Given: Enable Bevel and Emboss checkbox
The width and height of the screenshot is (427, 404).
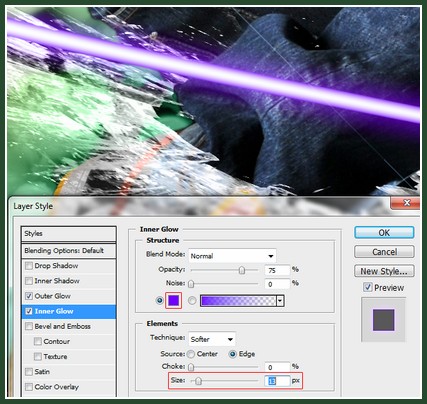Looking at the screenshot, I should [x=29, y=326].
